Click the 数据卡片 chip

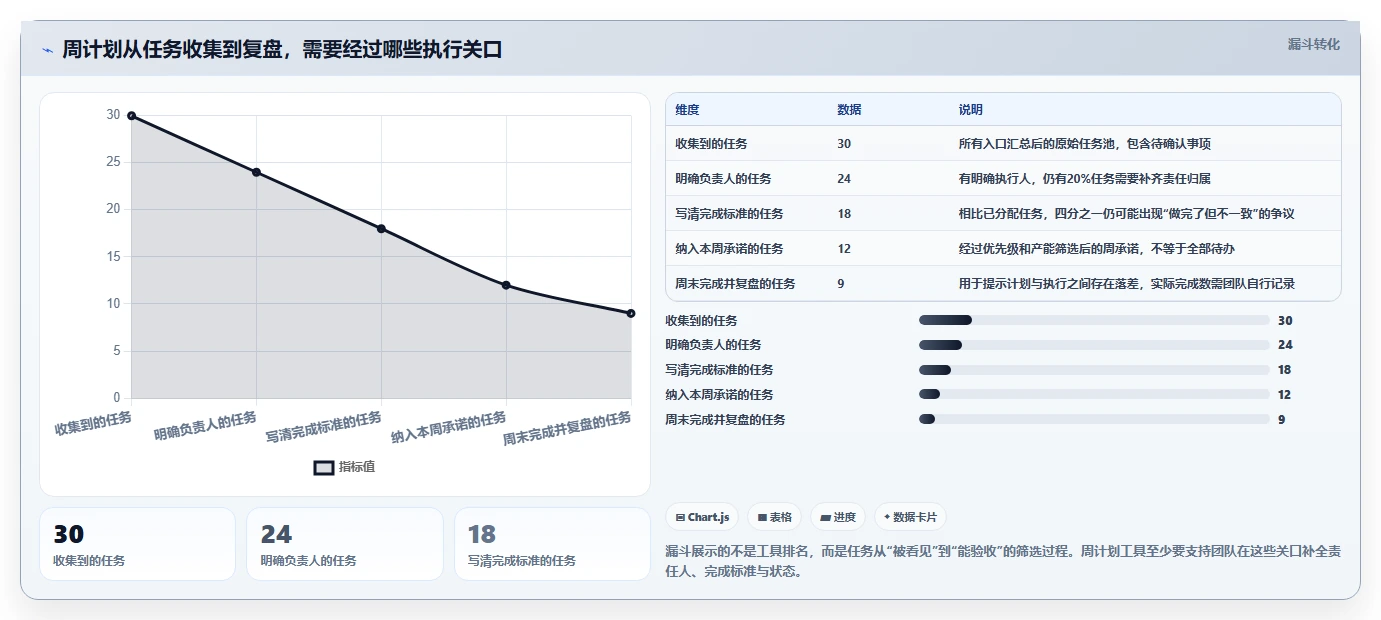[x=910, y=517]
